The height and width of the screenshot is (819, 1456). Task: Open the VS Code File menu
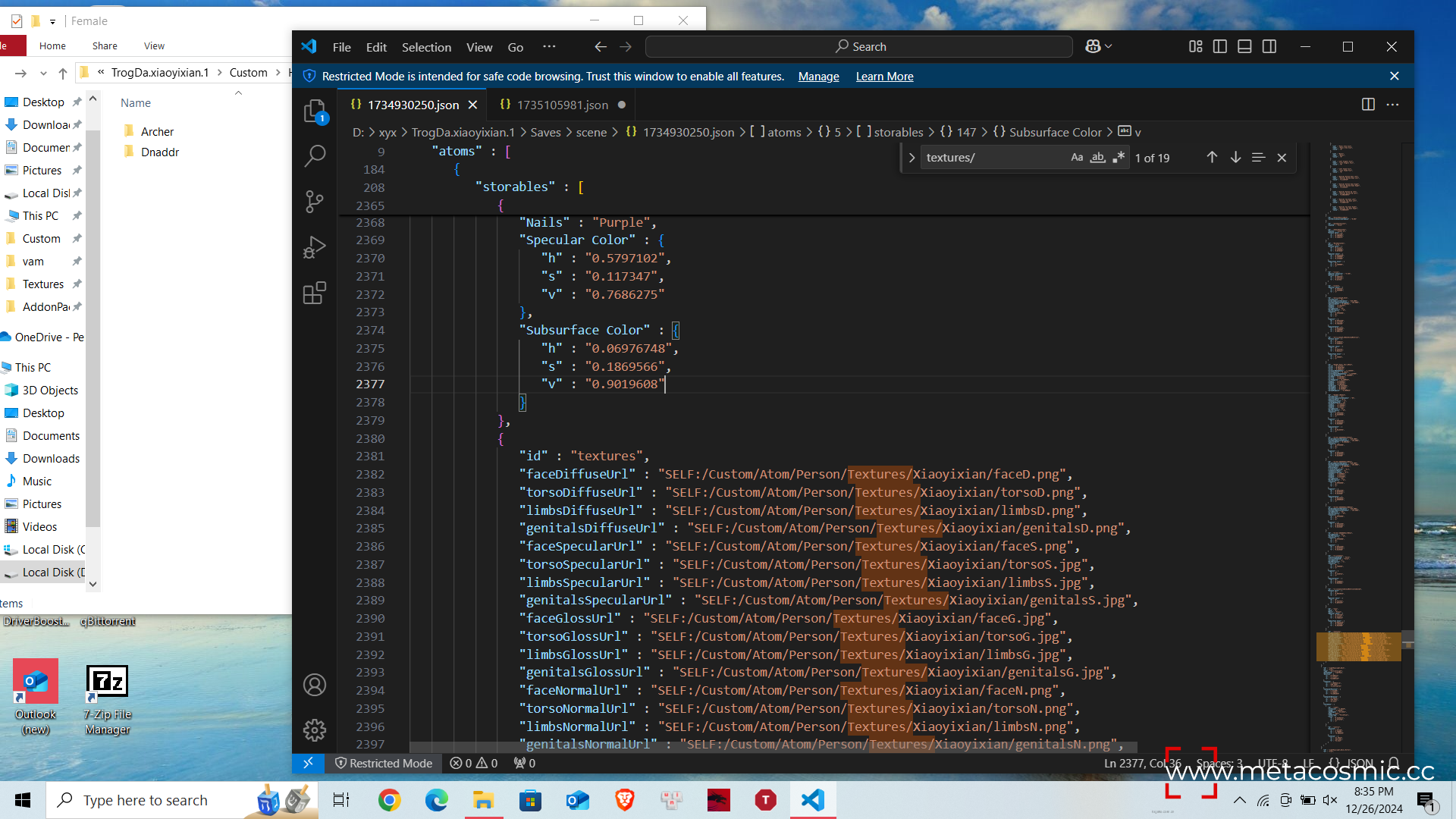[x=341, y=47]
